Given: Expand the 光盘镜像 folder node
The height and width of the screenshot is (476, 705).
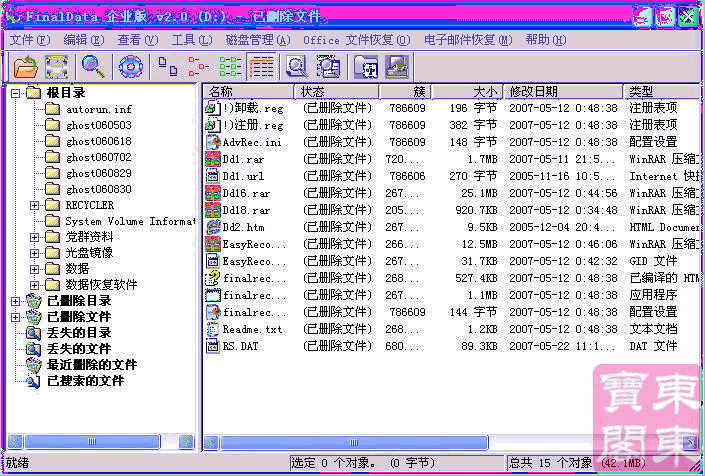Looking at the screenshot, I should [35, 253].
